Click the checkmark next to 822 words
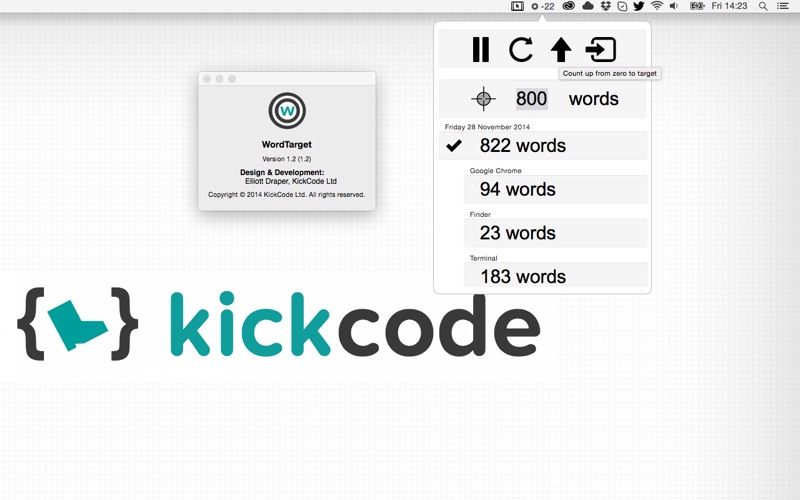 coord(454,146)
